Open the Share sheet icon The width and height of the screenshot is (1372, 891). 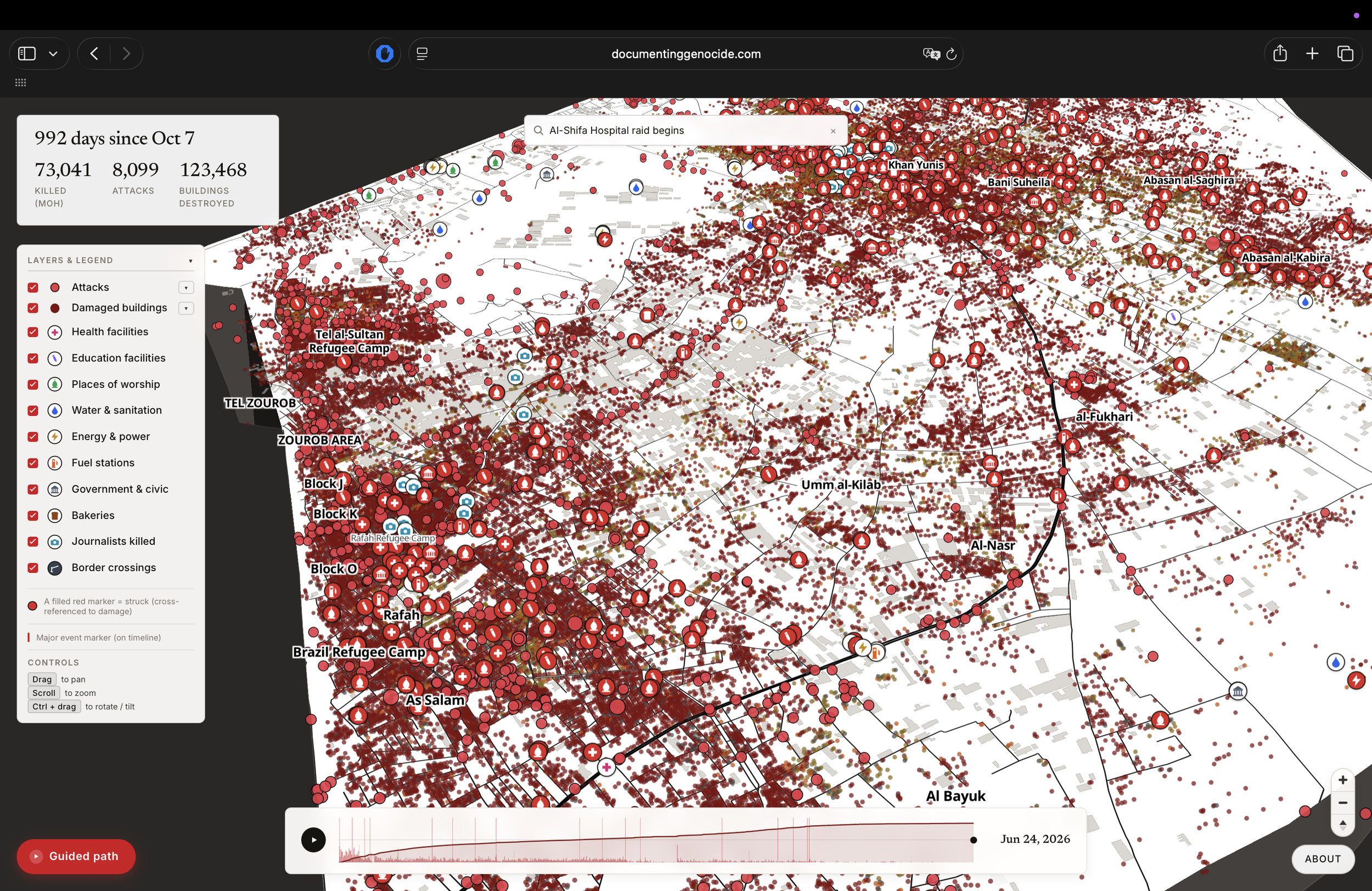tap(1280, 54)
